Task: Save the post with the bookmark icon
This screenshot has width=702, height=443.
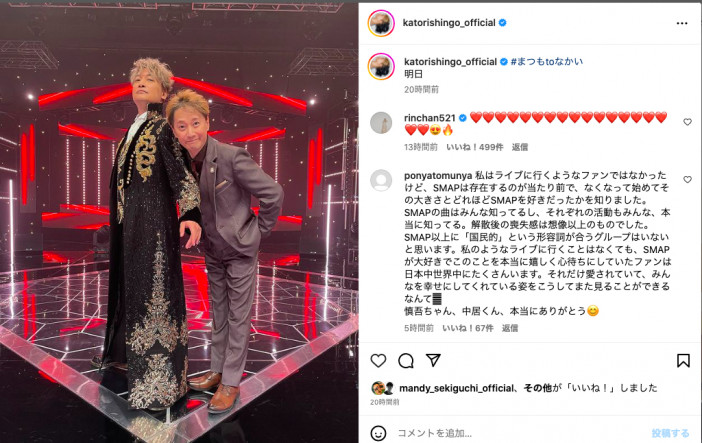Action: coord(683,361)
